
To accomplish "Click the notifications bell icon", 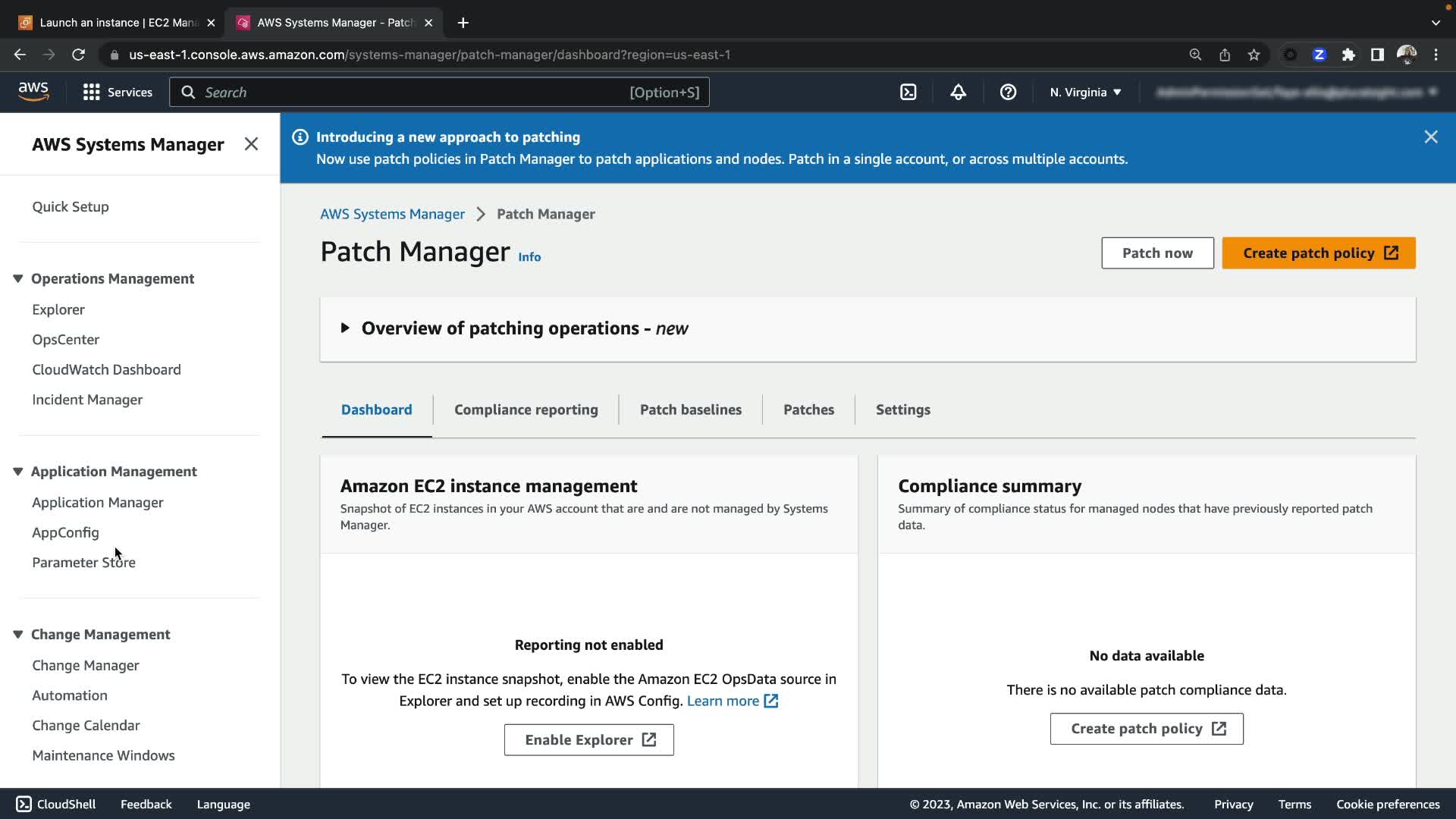I will [958, 93].
